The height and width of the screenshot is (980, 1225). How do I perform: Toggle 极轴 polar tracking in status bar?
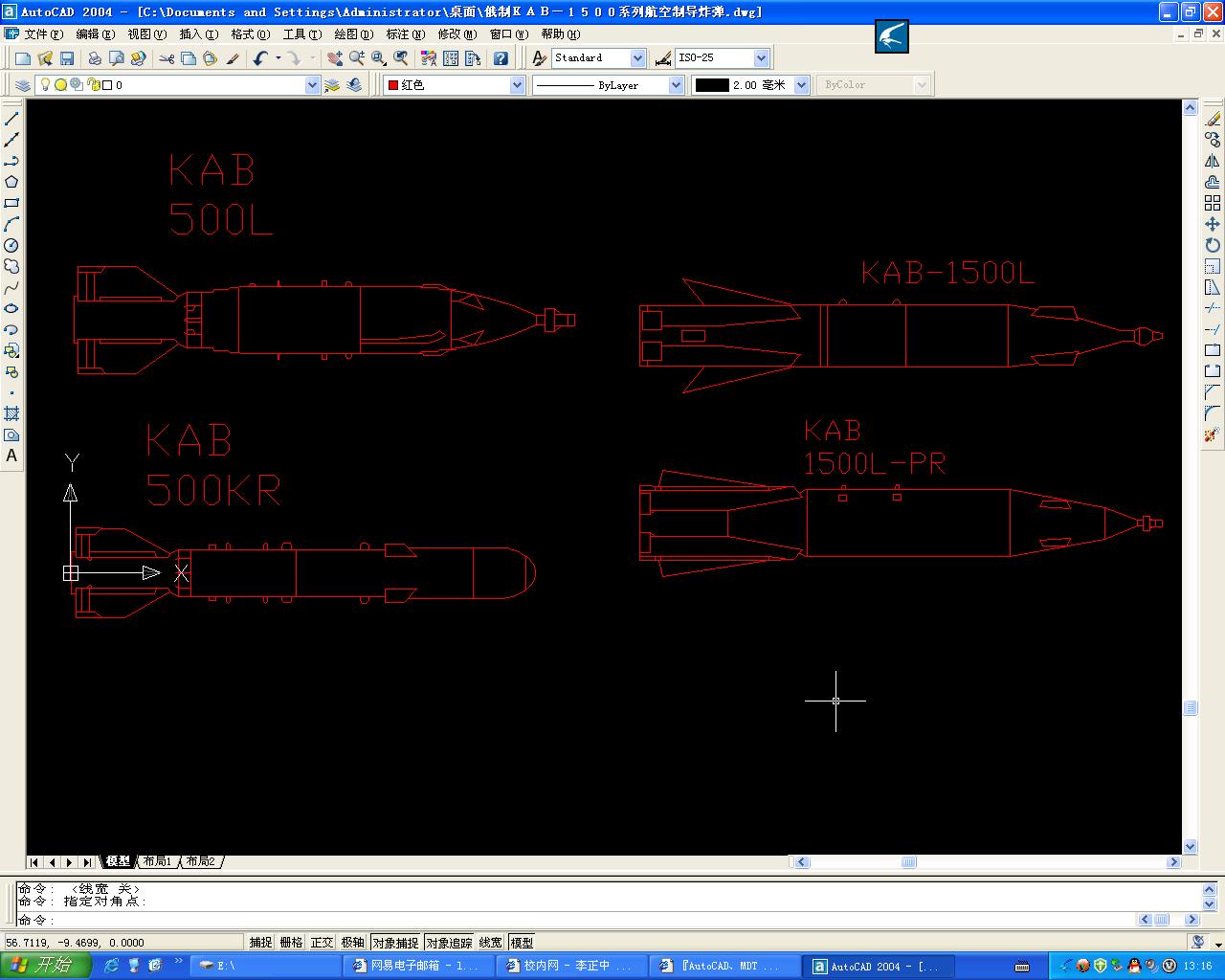pyautogui.click(x=353, y=943)
